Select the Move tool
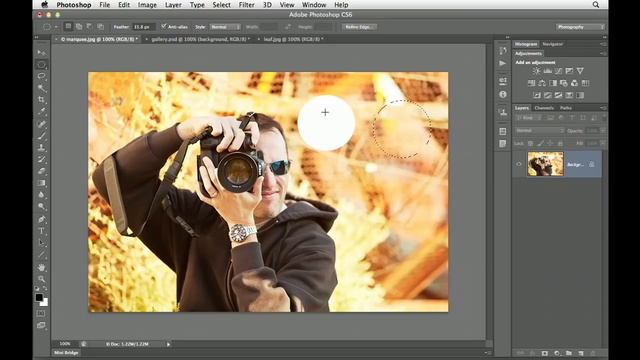The image size is (640, 360). pyautogui.click(x=41, y=53)
